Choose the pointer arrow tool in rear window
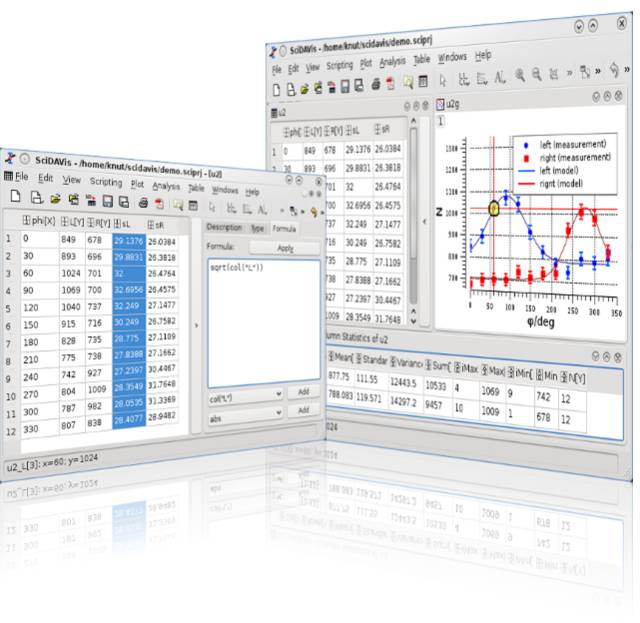The width and height of the screenshot is (640, 623). 442,80
